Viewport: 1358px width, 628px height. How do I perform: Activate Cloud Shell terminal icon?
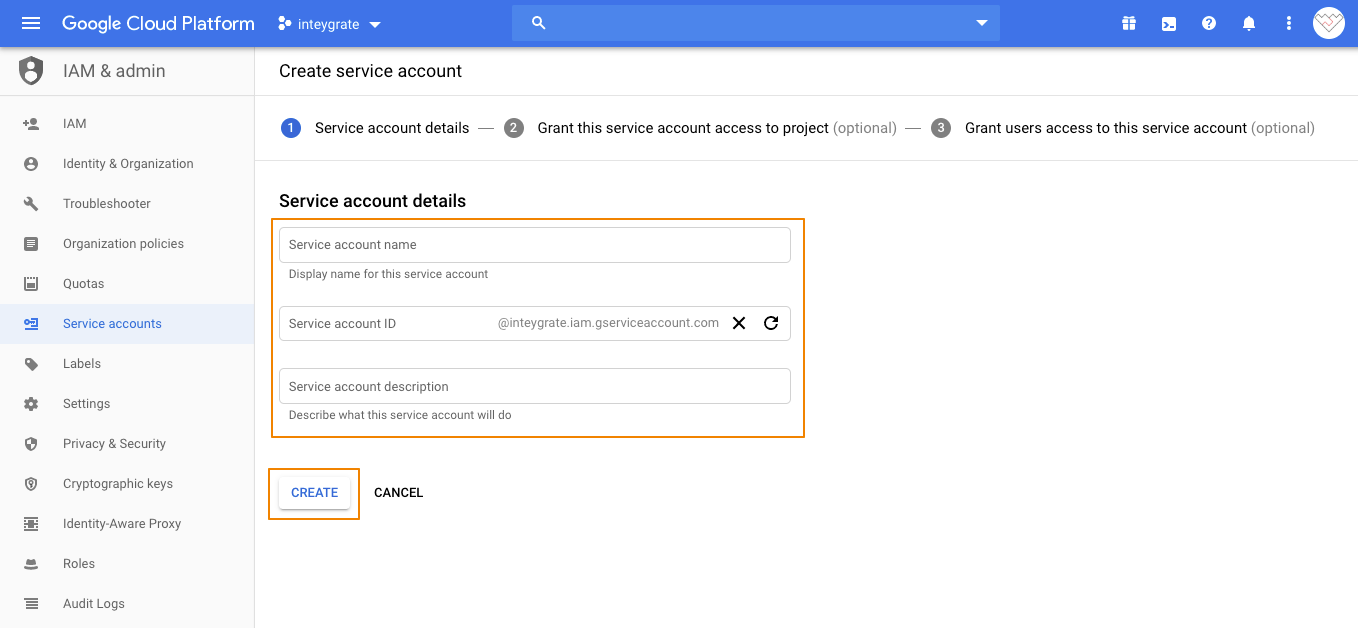tap(1169, 23)
